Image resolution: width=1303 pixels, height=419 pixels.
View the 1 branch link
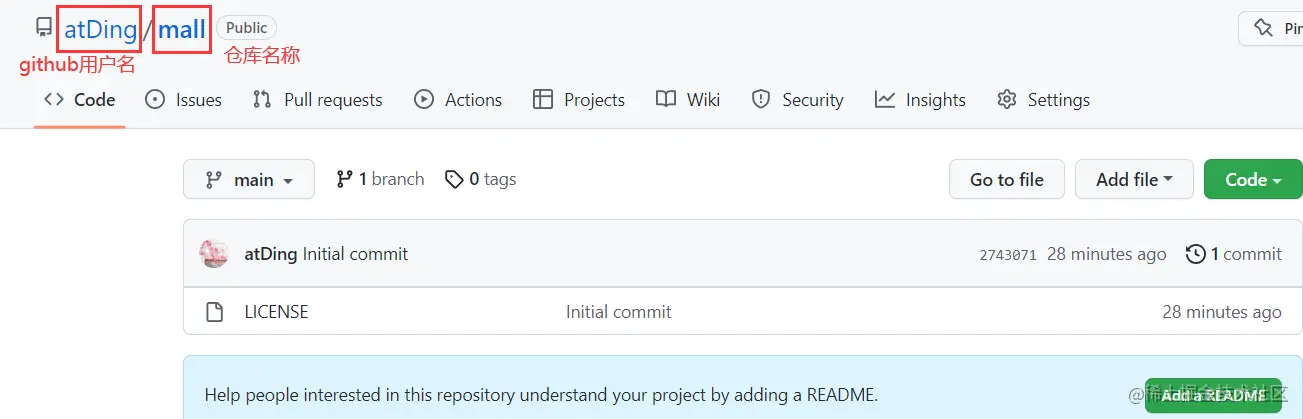381,179
